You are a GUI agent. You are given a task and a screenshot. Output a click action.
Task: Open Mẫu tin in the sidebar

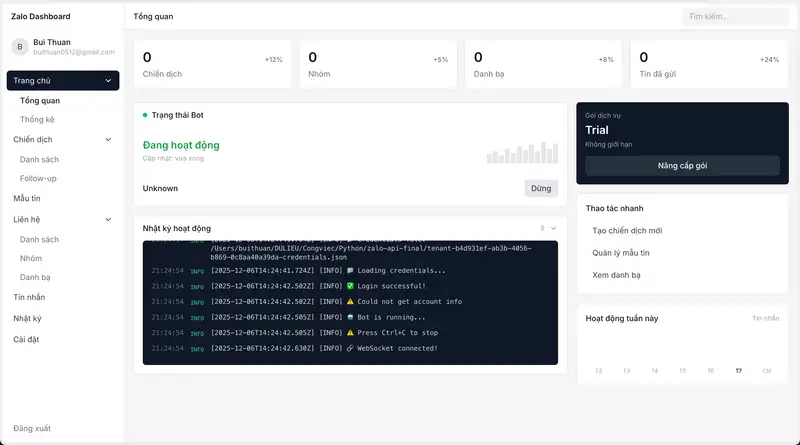tap(27, 199)
